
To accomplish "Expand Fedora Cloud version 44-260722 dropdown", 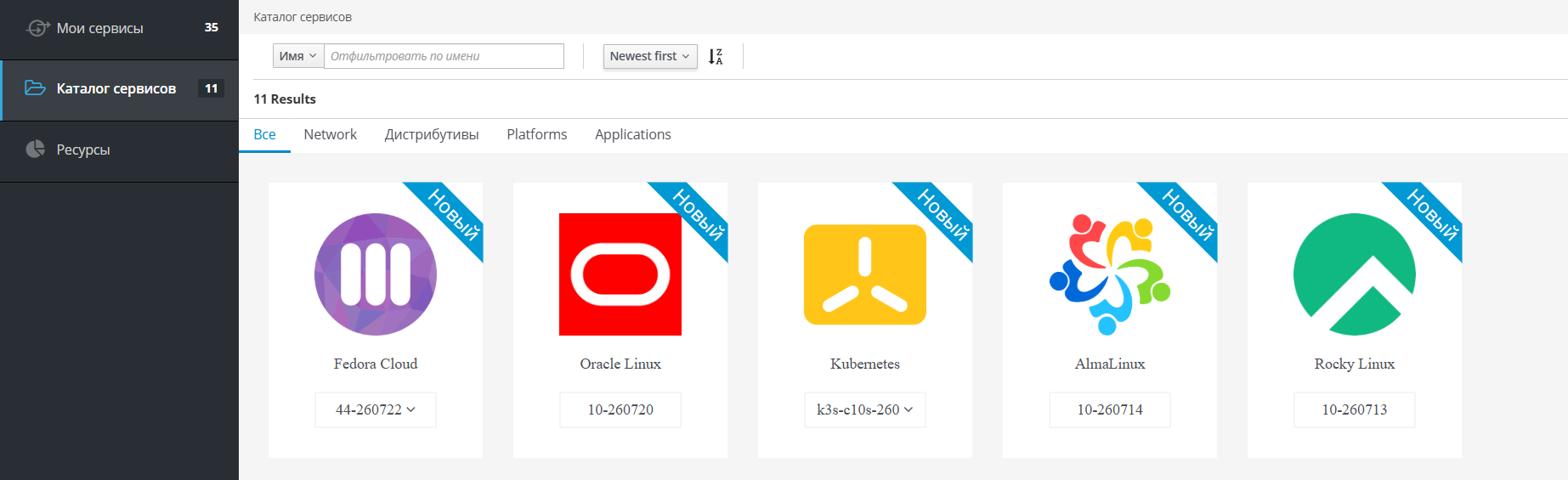I will point(376,409).
